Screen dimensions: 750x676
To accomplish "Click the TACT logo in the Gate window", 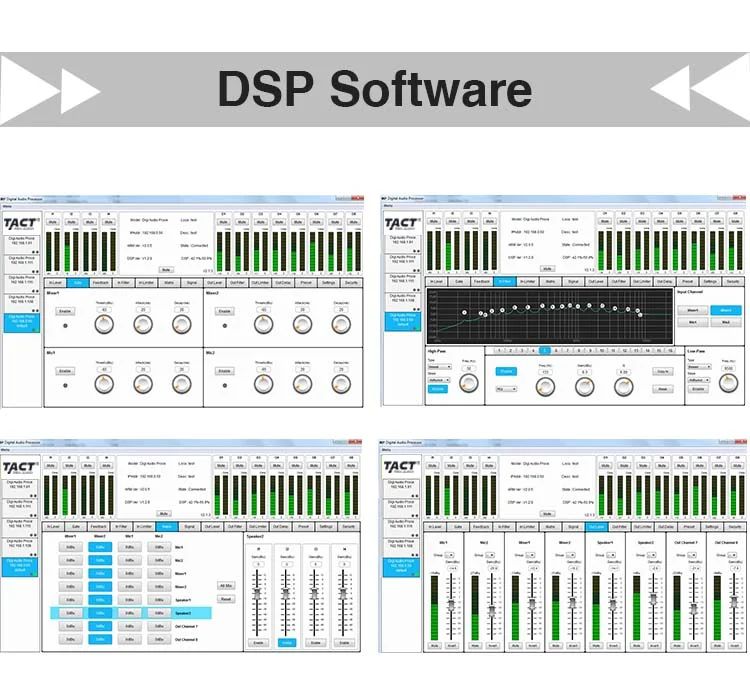I will point(21,224).
